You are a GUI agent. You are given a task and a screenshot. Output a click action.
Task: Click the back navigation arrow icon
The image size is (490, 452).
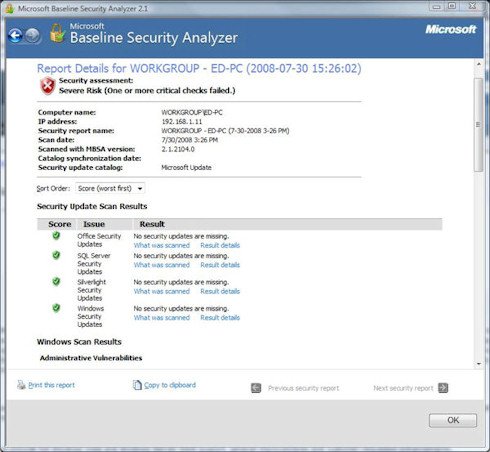[x=16, y=36]
